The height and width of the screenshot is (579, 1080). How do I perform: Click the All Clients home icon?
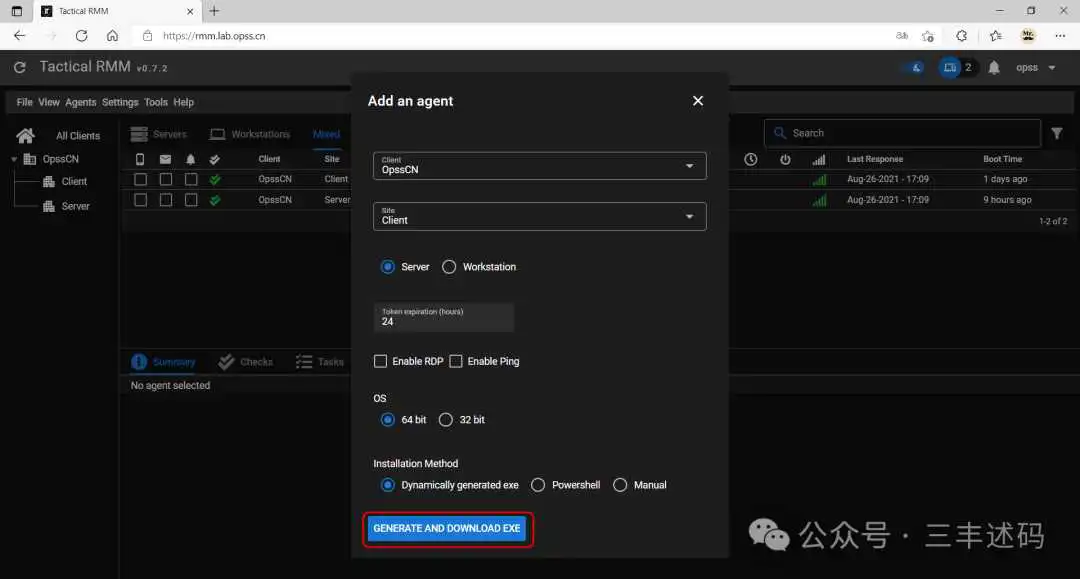(x=25, y=136)
